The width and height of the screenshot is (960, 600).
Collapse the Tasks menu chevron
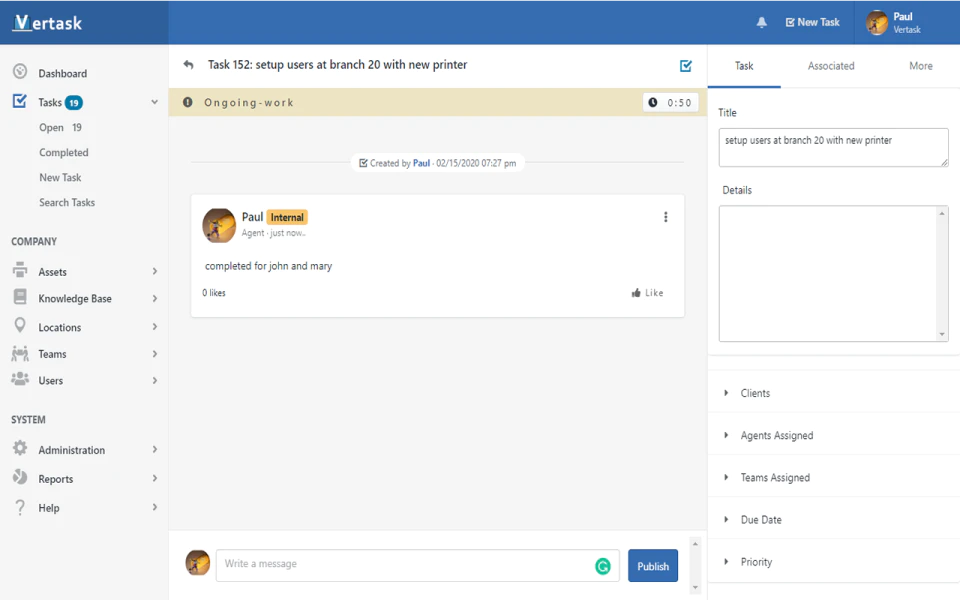click(x=154, y=102)
